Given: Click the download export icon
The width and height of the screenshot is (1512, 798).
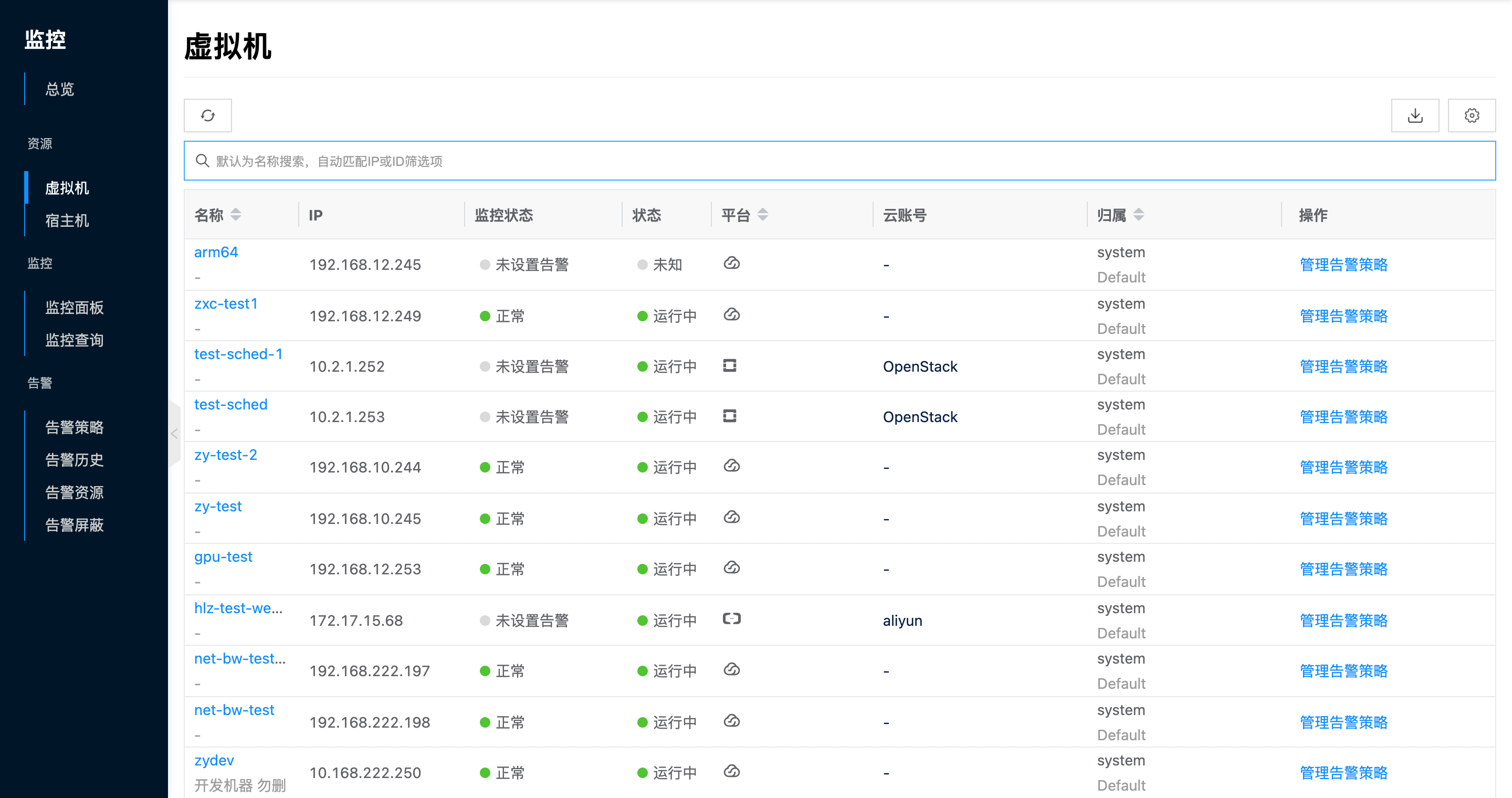Looking at the screenshot, I should (x=1414, y=115).
